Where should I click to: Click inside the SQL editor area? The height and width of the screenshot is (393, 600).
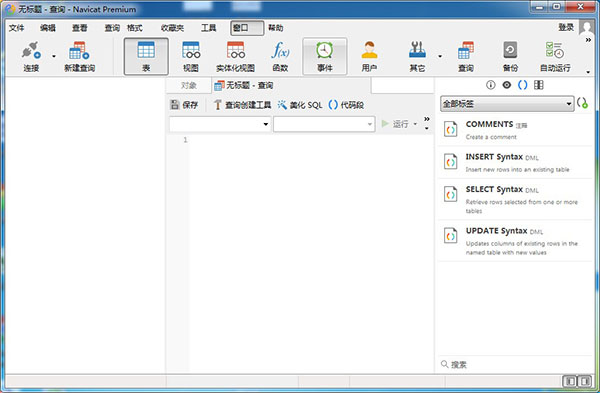[x=311, y=253]
